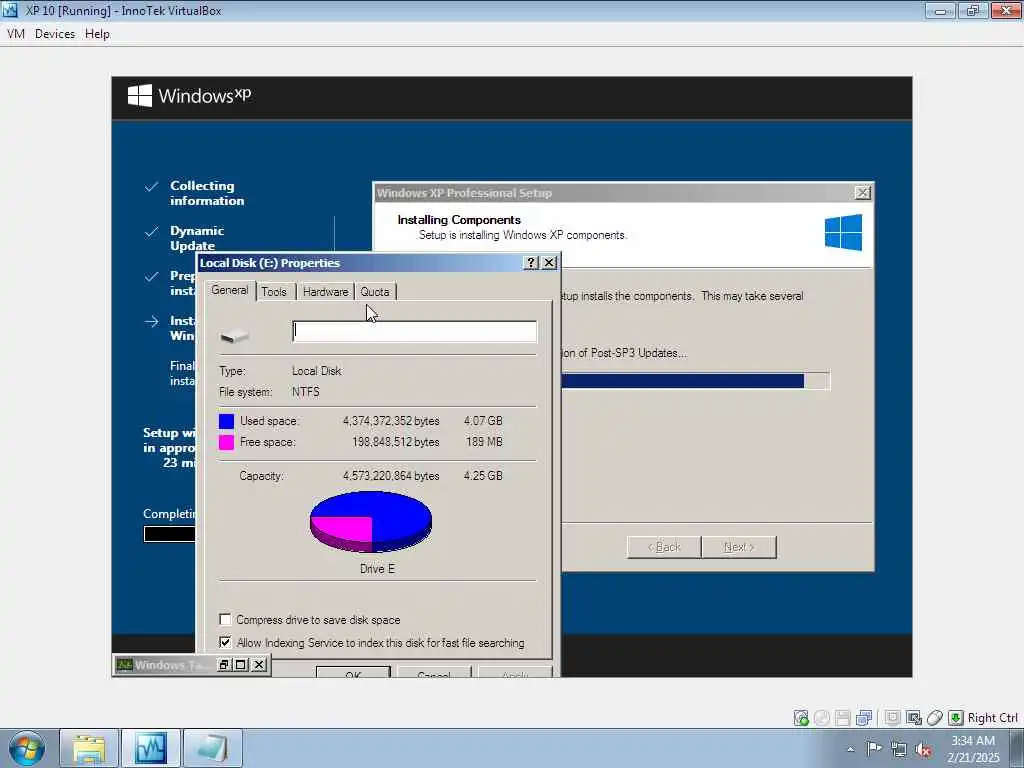Viewport: 1024px width, 768px height.
Task: Open the Help menu in VirtualBox
Action: coord(97,34)
